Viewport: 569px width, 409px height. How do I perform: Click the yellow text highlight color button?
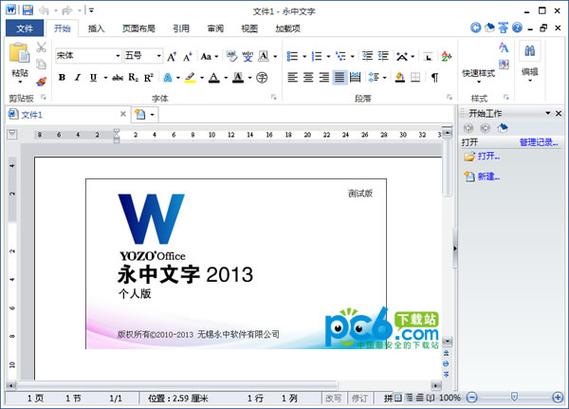tap(190, 77)
